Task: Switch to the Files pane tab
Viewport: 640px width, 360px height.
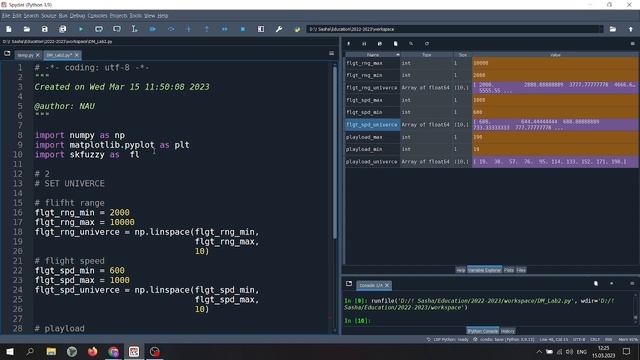Action: pyautogui.click(x=521, y=270)
